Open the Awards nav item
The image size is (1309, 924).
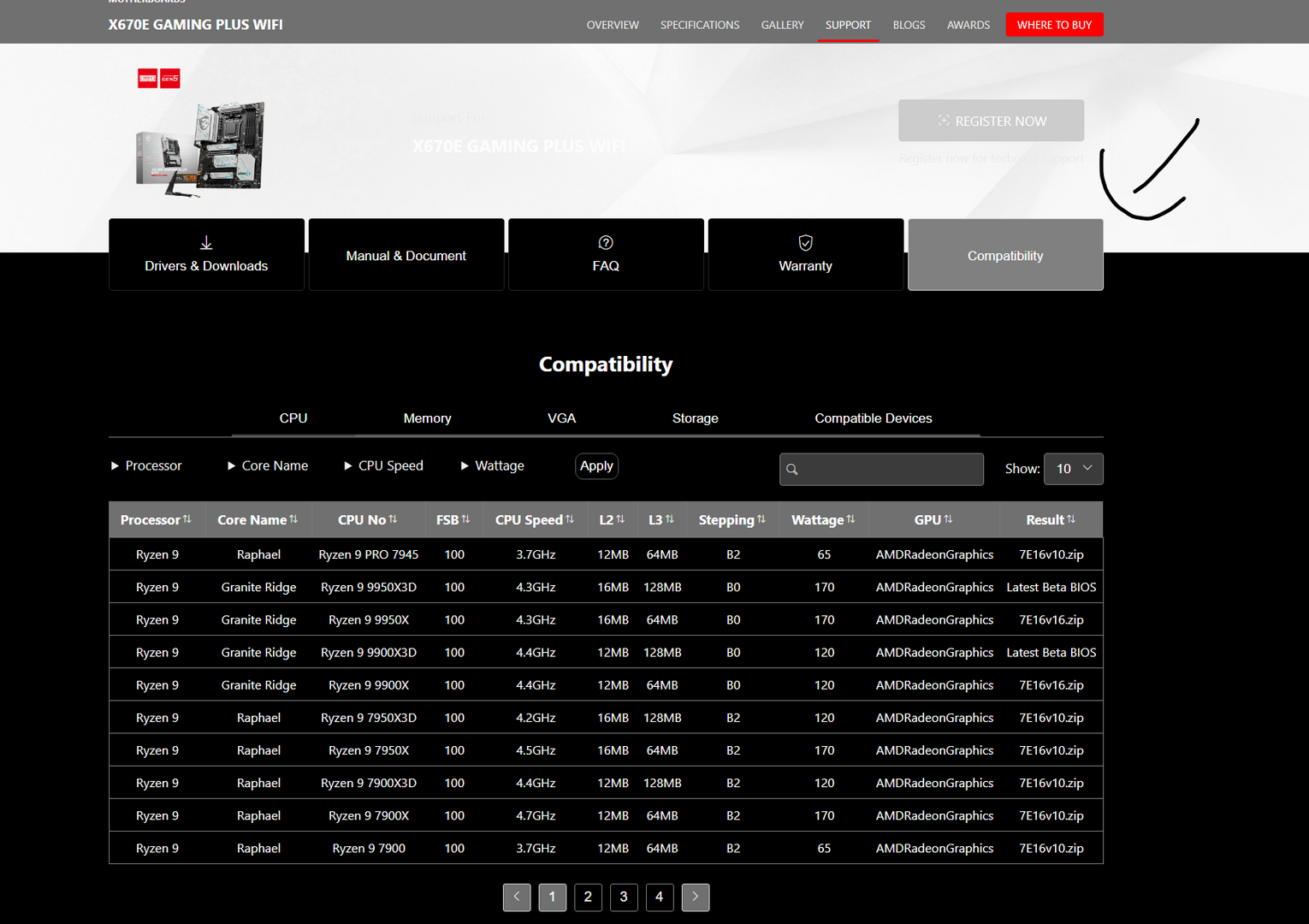coord(968,25)
